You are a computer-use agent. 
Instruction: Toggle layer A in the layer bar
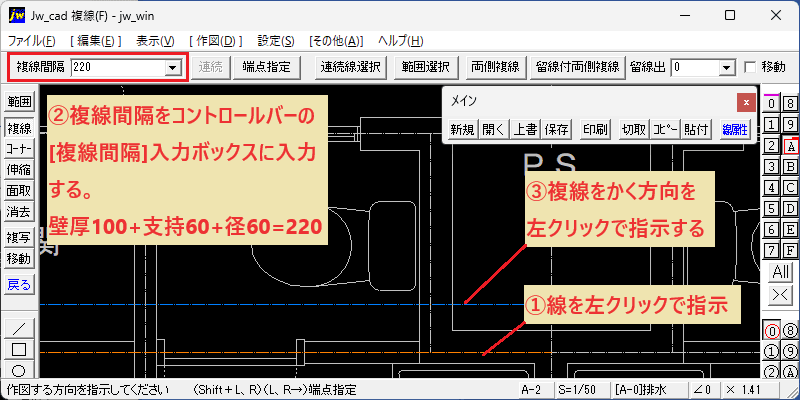point(790,146)
